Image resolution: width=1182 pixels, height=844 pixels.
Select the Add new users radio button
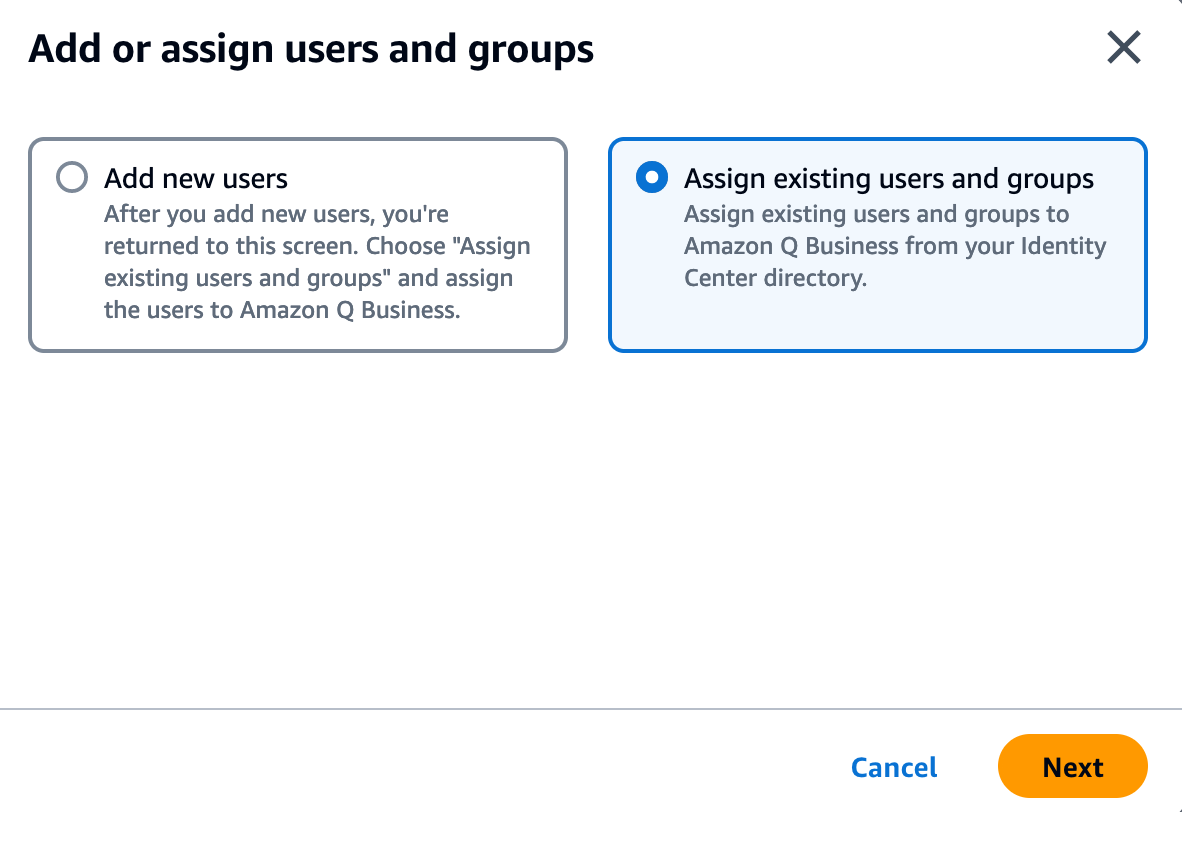coord(72,179)
